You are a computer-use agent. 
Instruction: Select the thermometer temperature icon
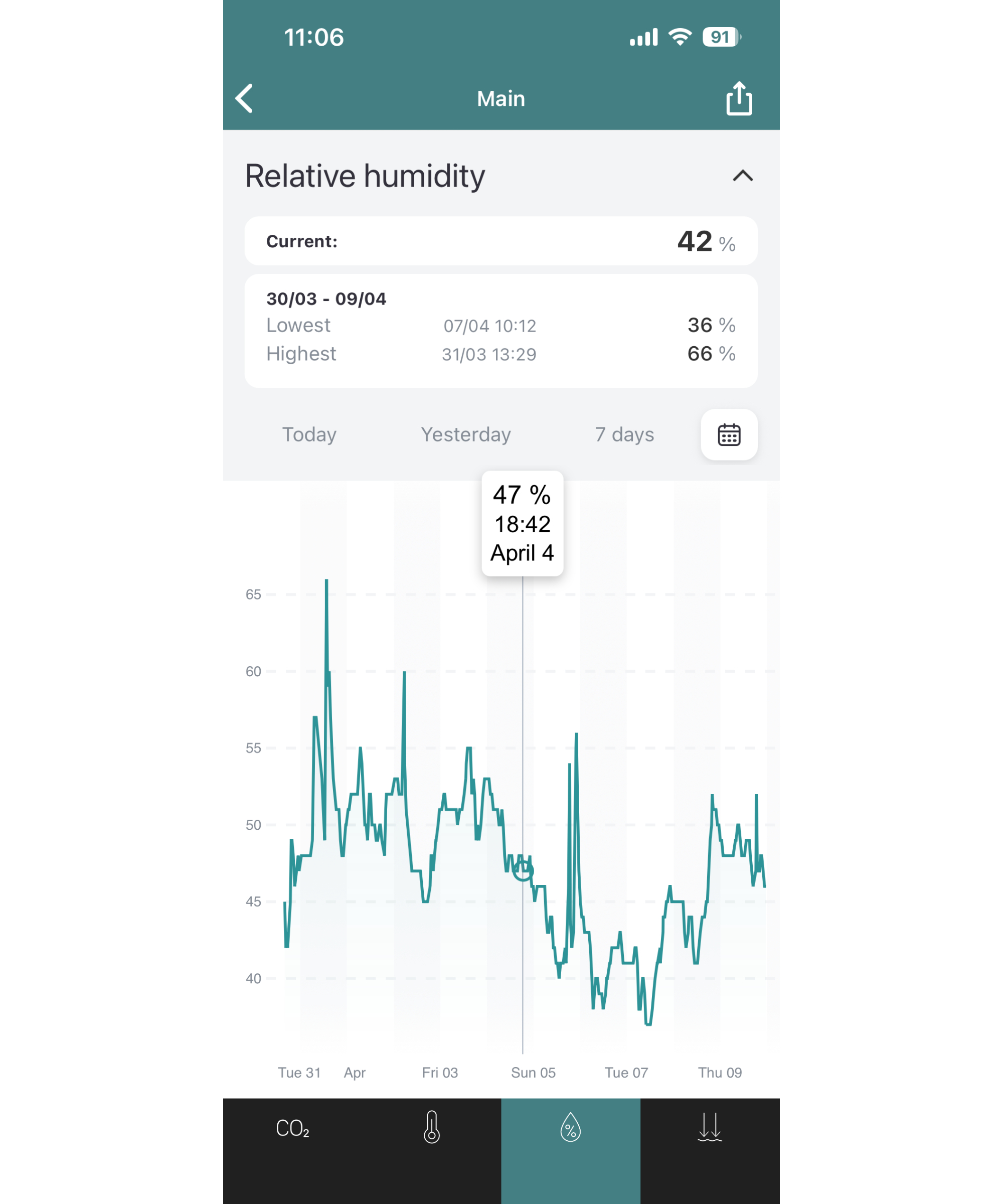pyautogui.click(x=432, y=1128)
